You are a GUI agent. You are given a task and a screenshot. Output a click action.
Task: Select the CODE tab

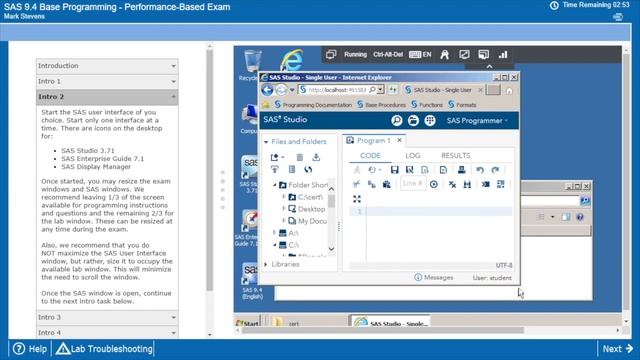click(370, 156)
